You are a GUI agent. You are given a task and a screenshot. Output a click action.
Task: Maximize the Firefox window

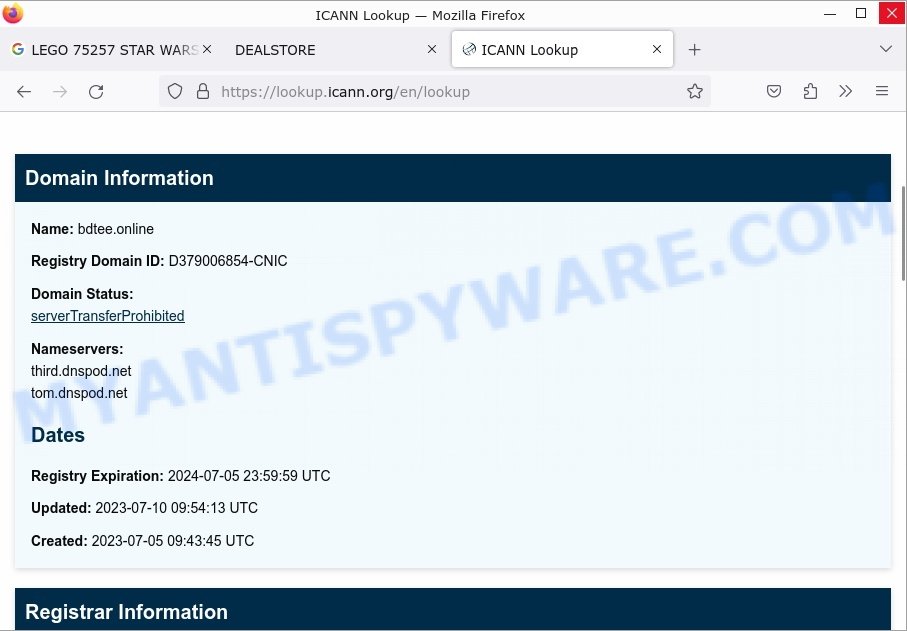tap(861, 13)
